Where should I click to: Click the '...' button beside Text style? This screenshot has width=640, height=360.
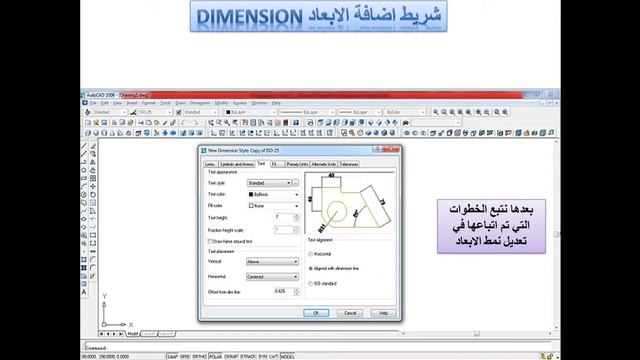point(296,183)
